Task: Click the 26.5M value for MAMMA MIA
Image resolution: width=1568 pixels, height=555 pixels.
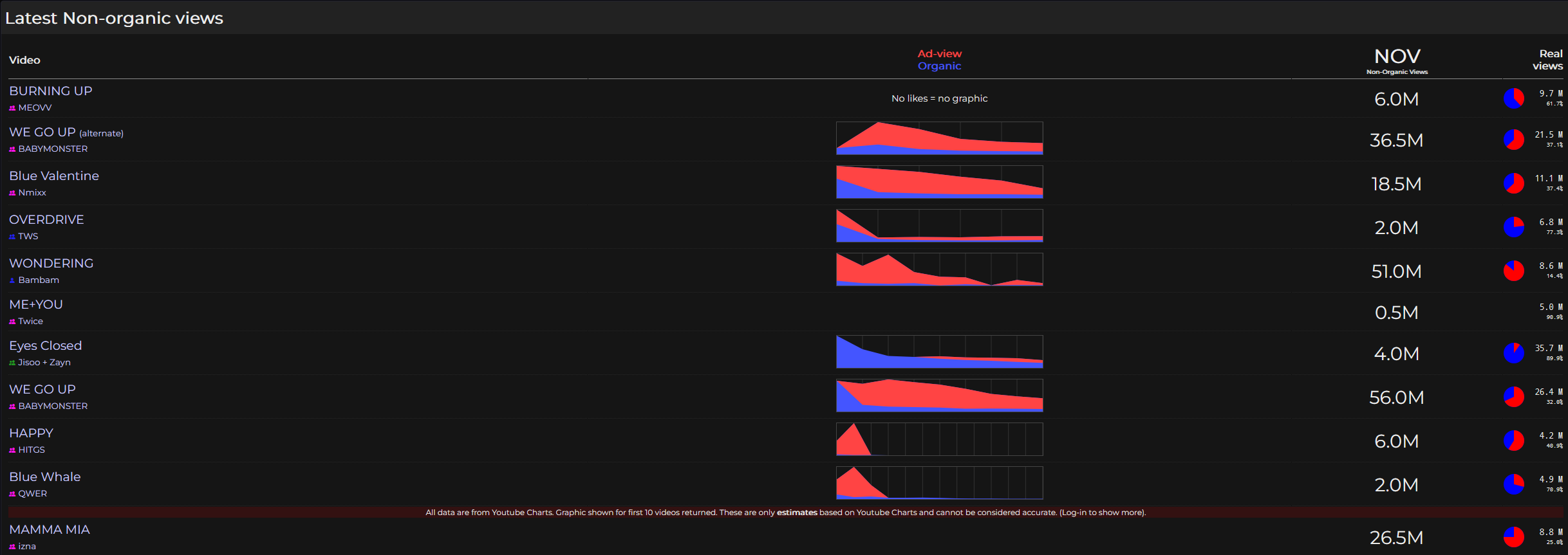Action: coord(1397,538)
